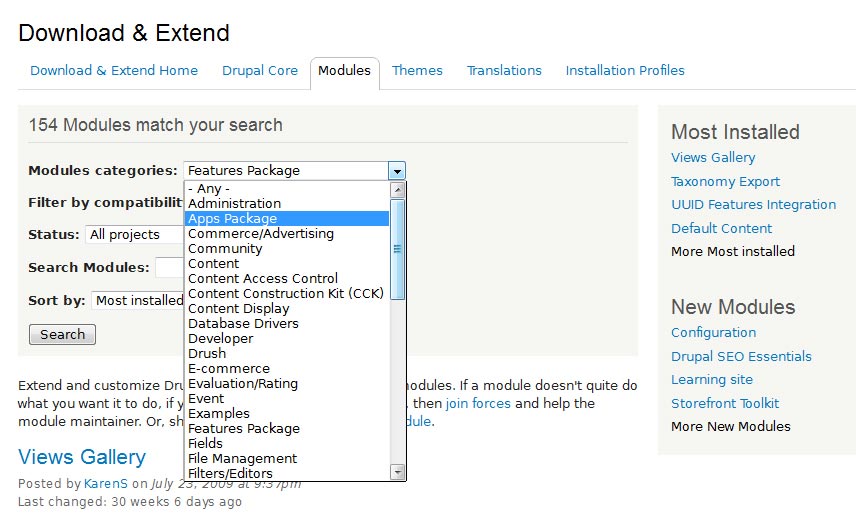
Task: Switch to the Drupal Core tab
Action: tap(260, 70)
